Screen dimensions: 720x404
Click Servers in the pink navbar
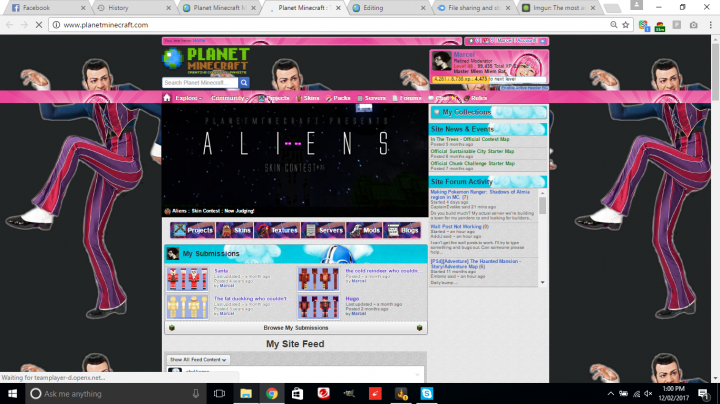(371, 98)
